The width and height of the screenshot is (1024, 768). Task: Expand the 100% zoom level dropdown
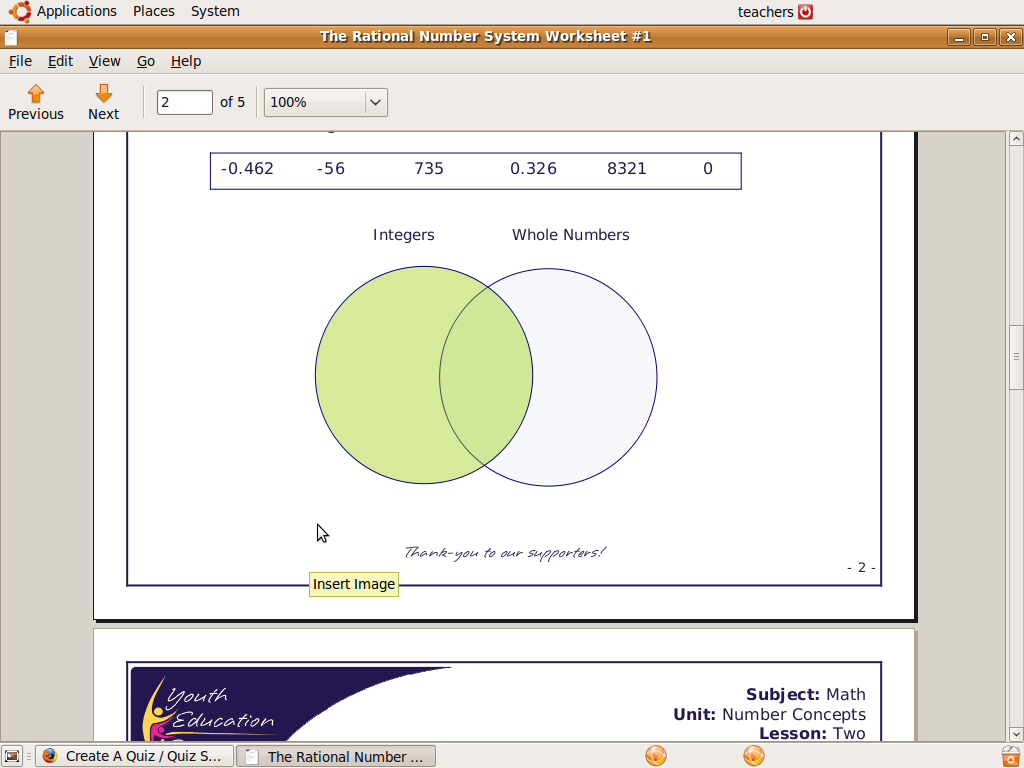pos(375,102)
